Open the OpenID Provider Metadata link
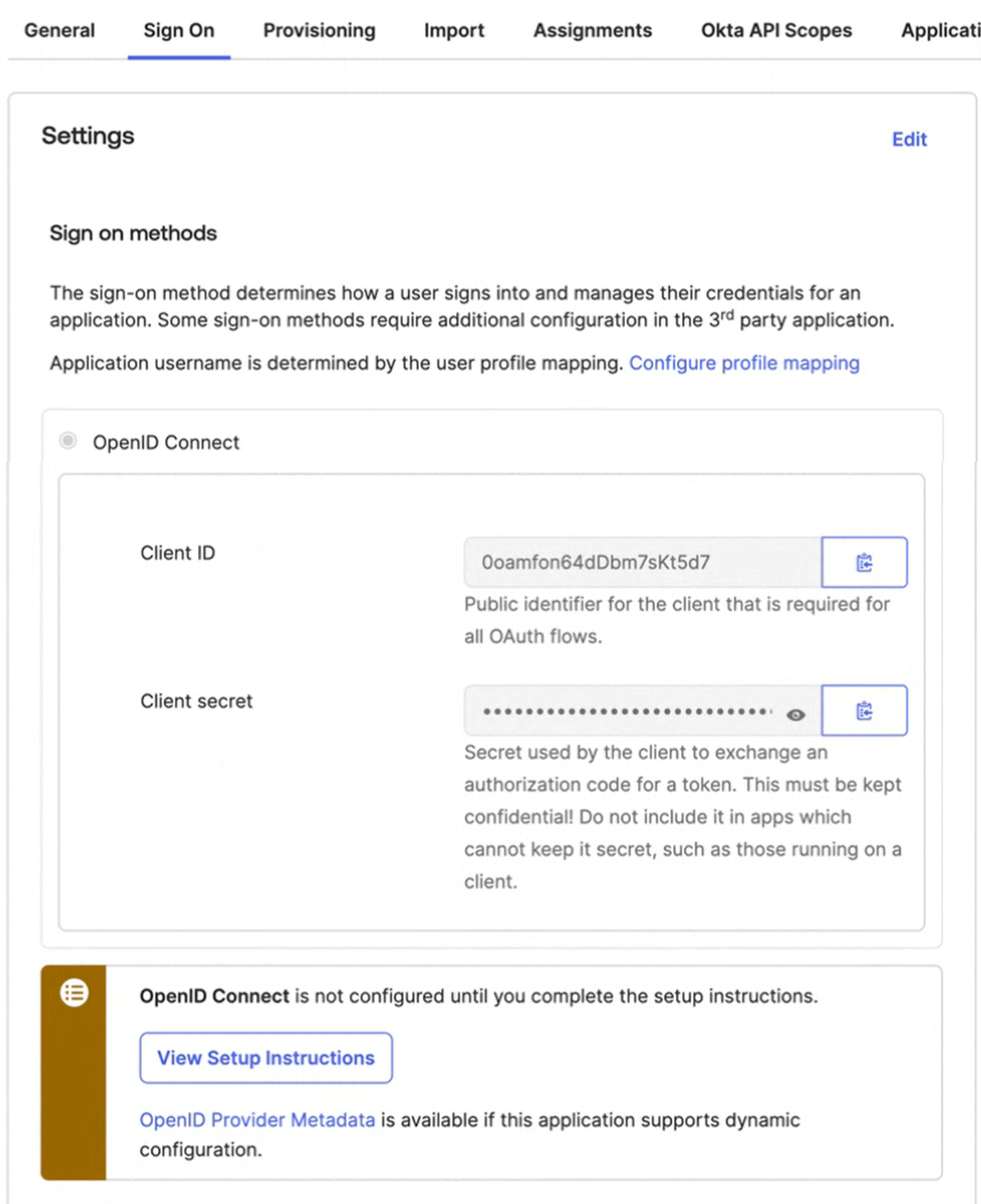This screenshot has width=981, height=1204. coord(257,1119)
